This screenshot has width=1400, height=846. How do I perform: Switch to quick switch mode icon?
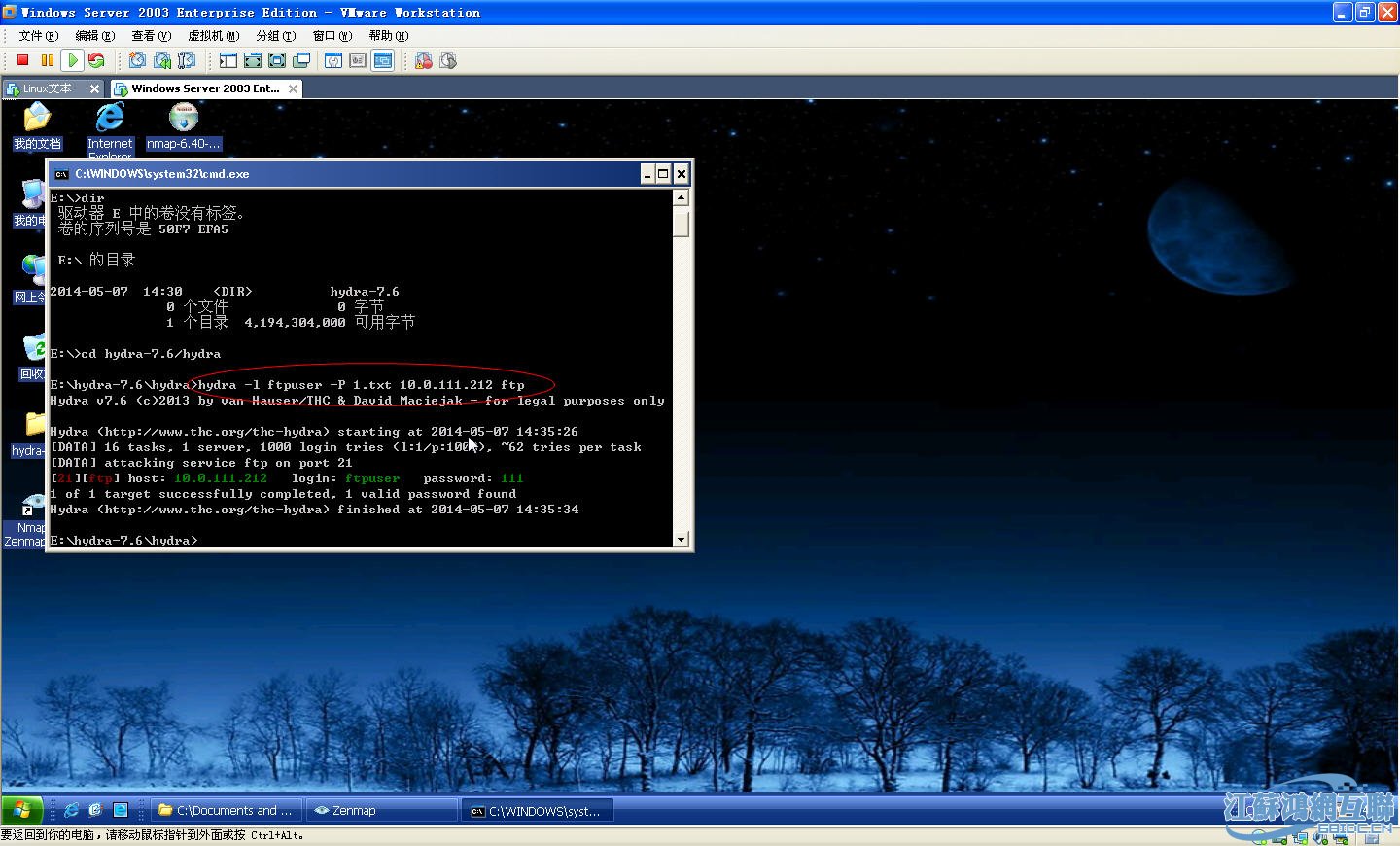[253, 60]
